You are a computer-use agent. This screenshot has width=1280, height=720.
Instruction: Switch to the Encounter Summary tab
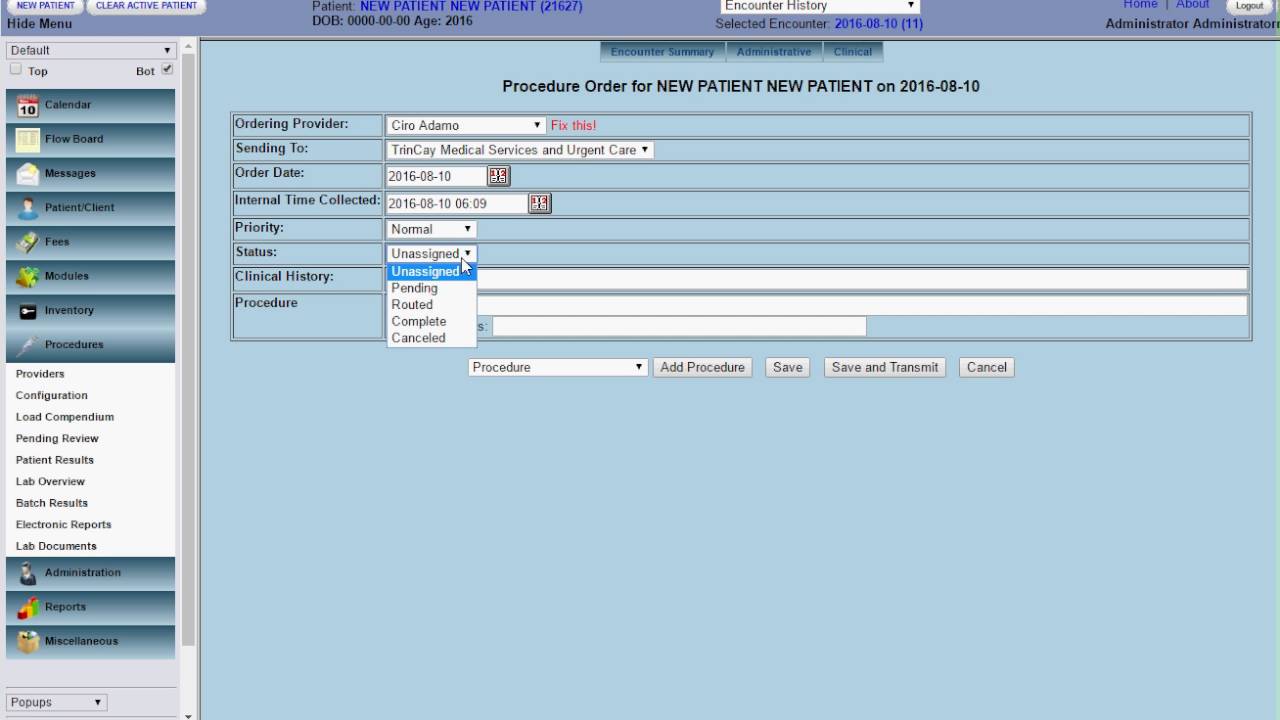click(662, 52)
